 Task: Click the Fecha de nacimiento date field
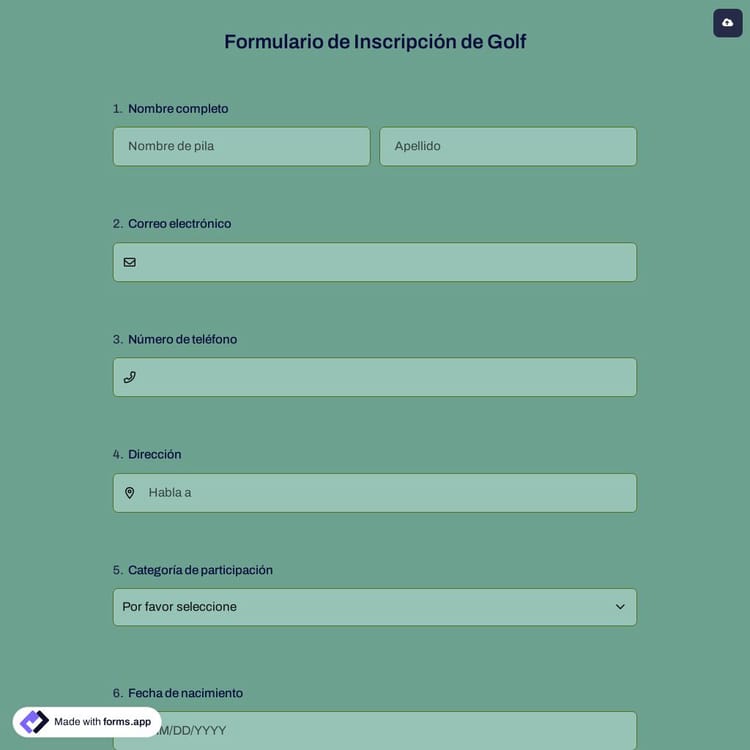coord(400,730)
